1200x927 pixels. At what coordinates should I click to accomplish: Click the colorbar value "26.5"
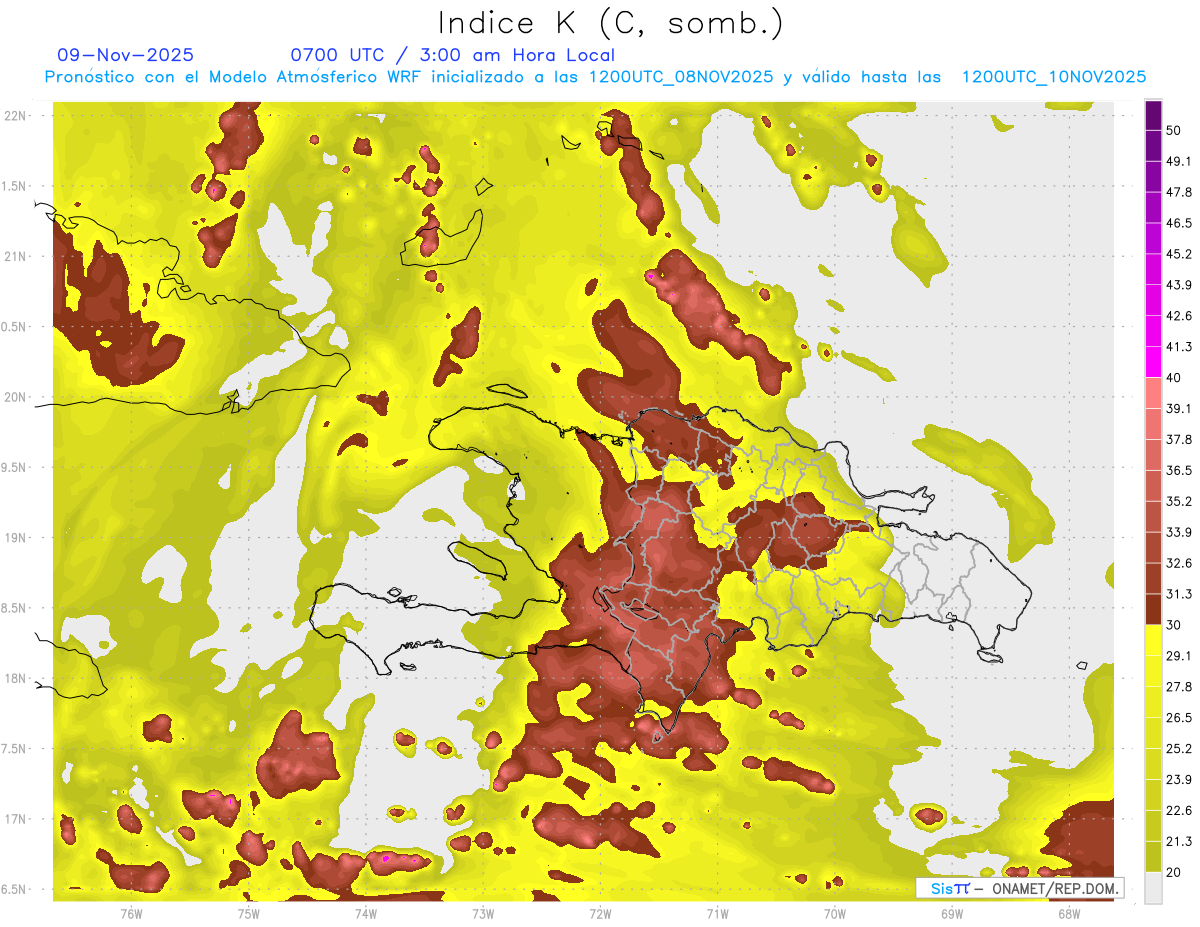pos(1179,718)
